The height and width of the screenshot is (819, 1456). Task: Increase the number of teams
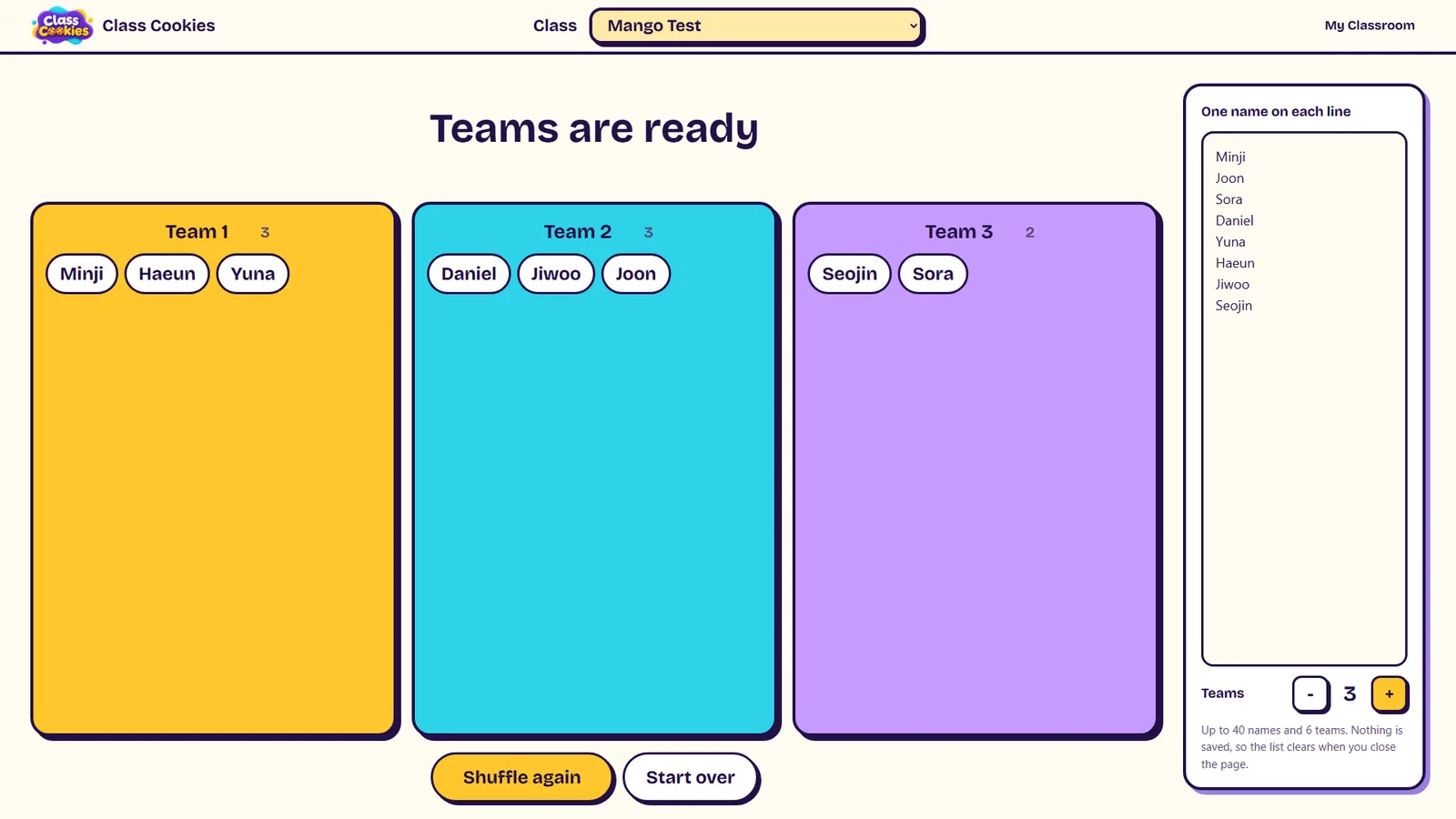(1390, 694)
